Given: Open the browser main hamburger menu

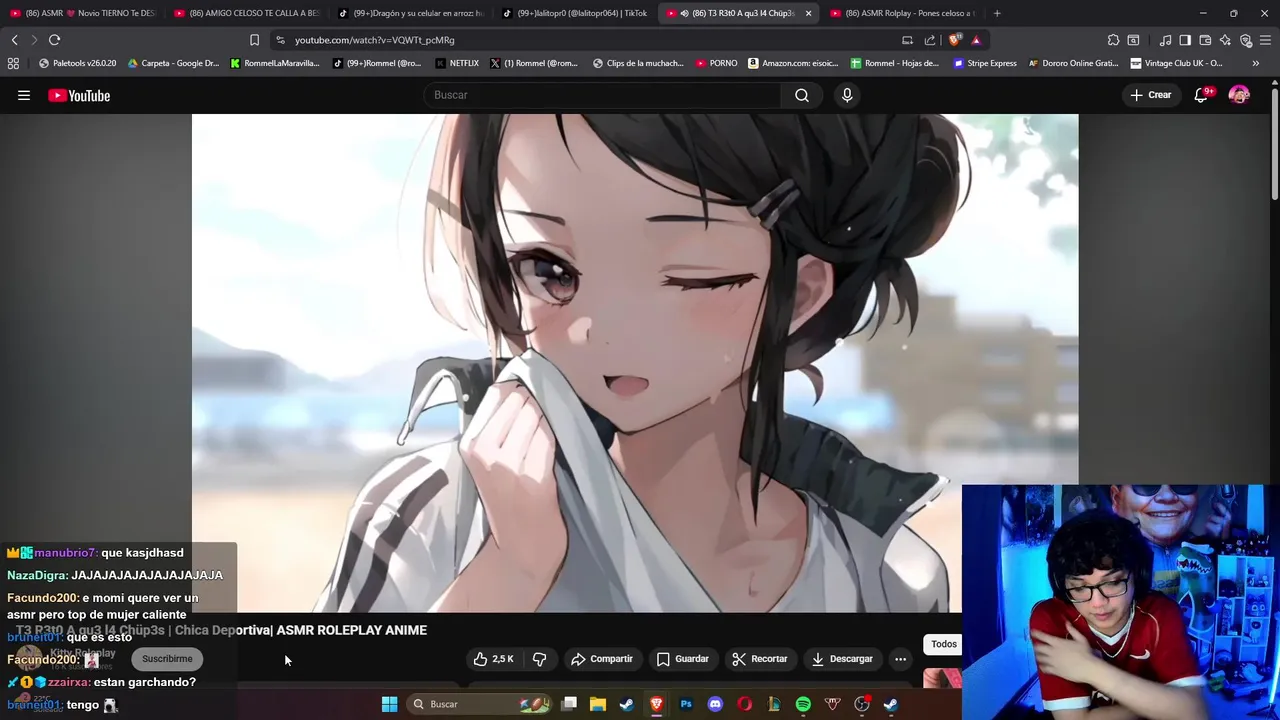Looking at the screenshot, I should point(1266,40).
